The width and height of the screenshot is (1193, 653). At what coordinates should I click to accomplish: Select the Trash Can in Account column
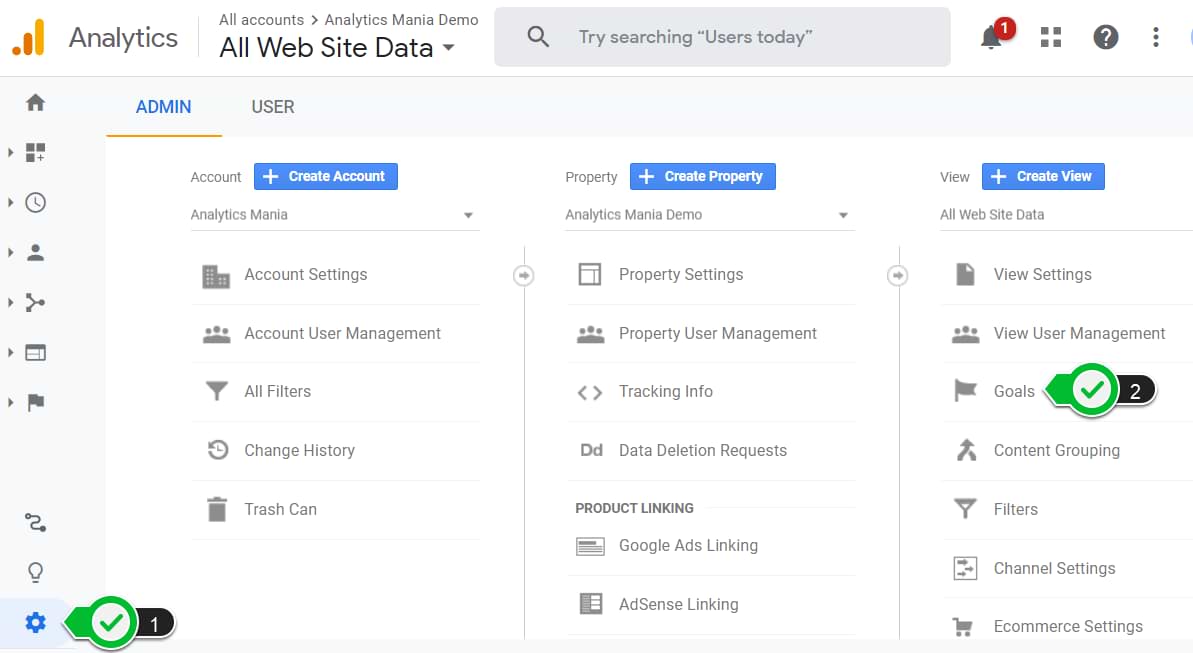(x=280, y=509)
